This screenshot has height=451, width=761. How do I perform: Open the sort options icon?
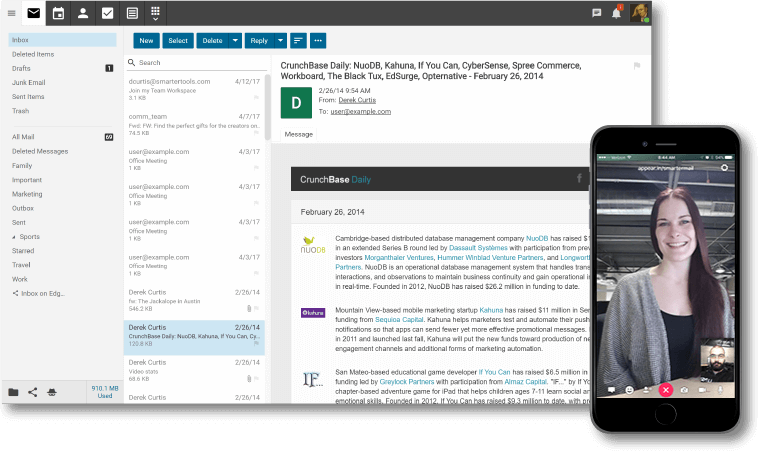298,41
